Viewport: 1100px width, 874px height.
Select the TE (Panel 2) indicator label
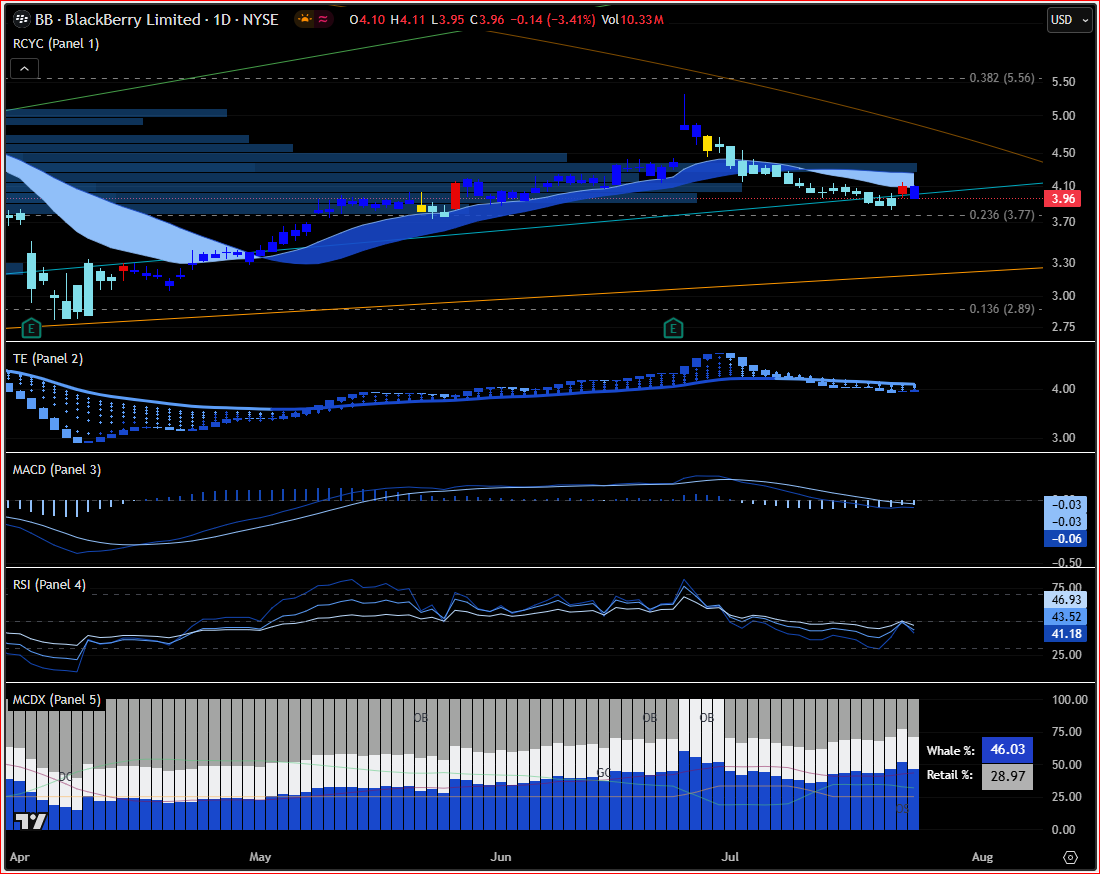(x=48, y=358)
